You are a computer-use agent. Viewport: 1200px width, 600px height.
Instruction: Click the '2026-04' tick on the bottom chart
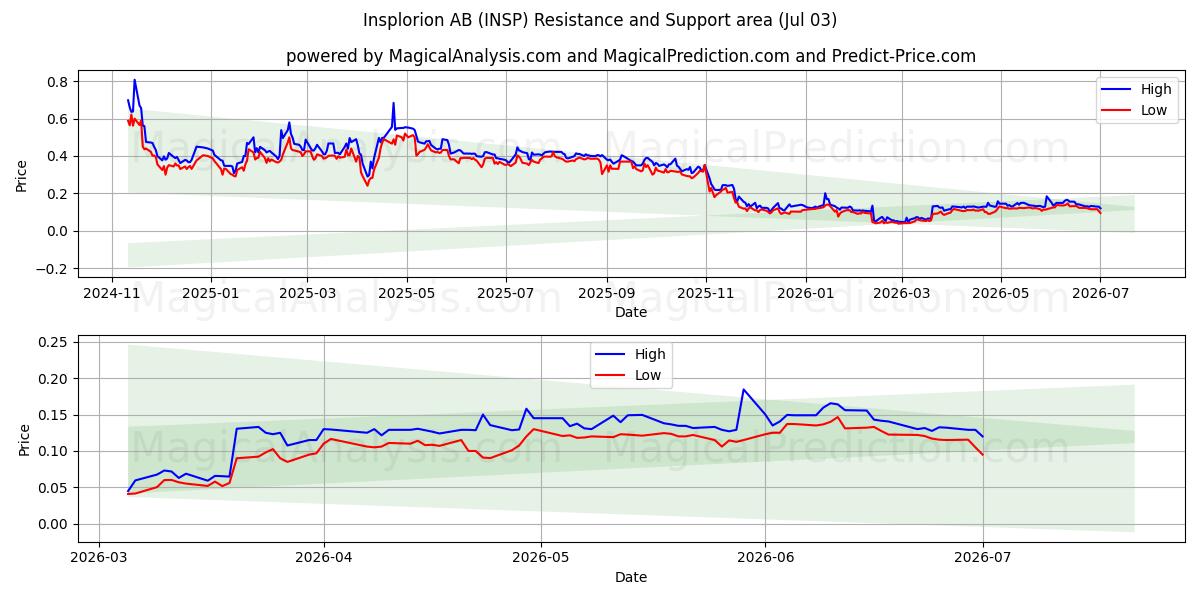[x=324, y=558]
